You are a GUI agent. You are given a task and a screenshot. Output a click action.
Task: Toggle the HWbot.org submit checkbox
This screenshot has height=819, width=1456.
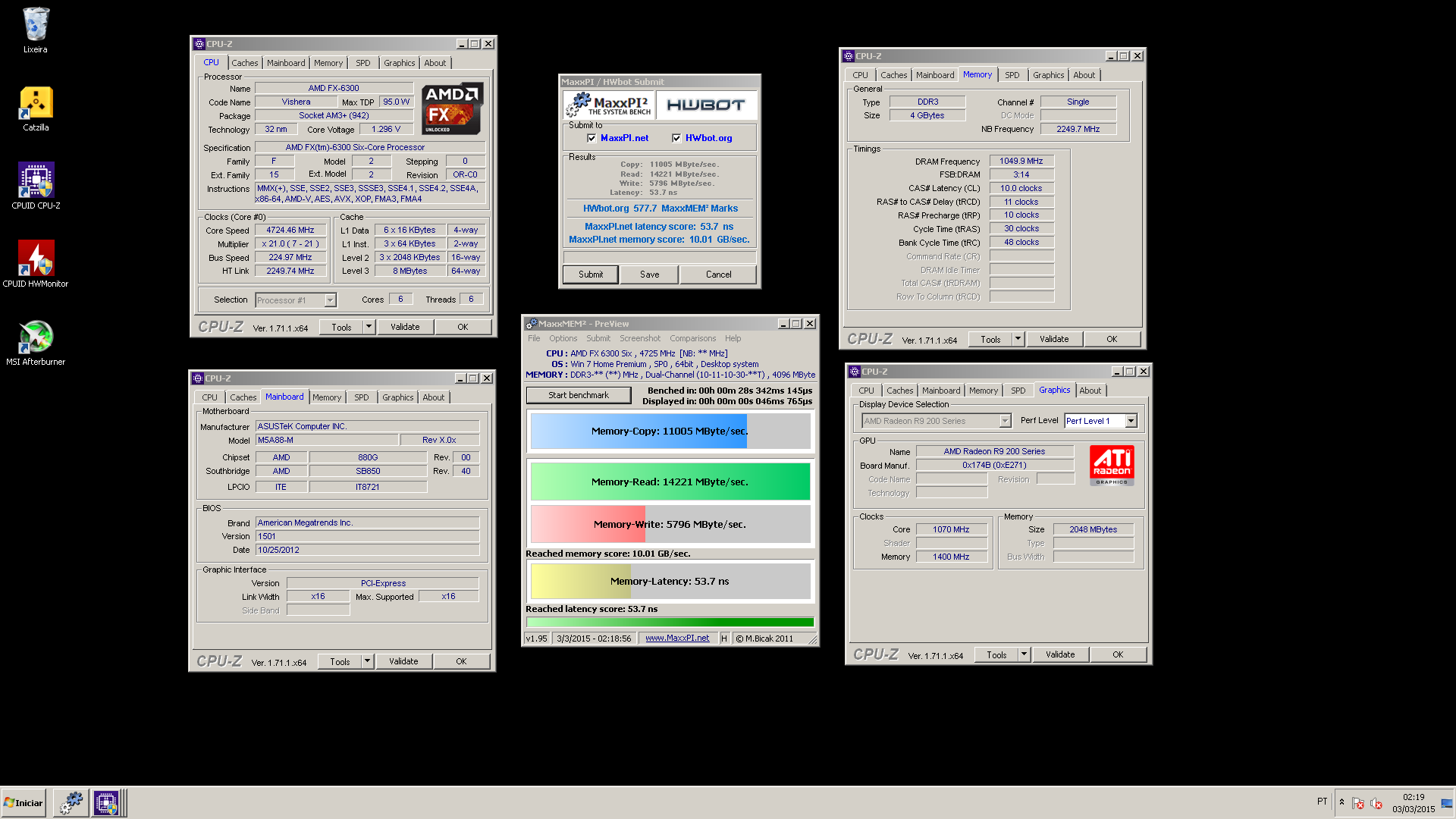676,138
